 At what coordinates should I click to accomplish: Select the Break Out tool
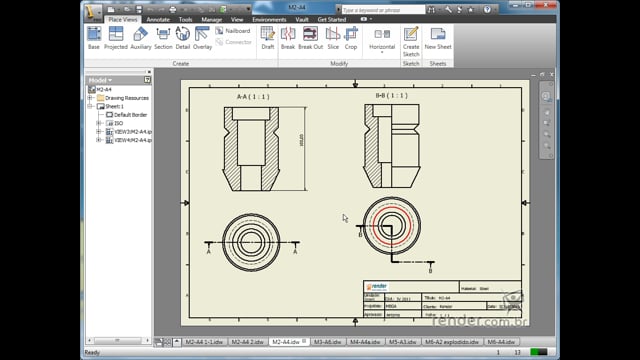(311, 38)
